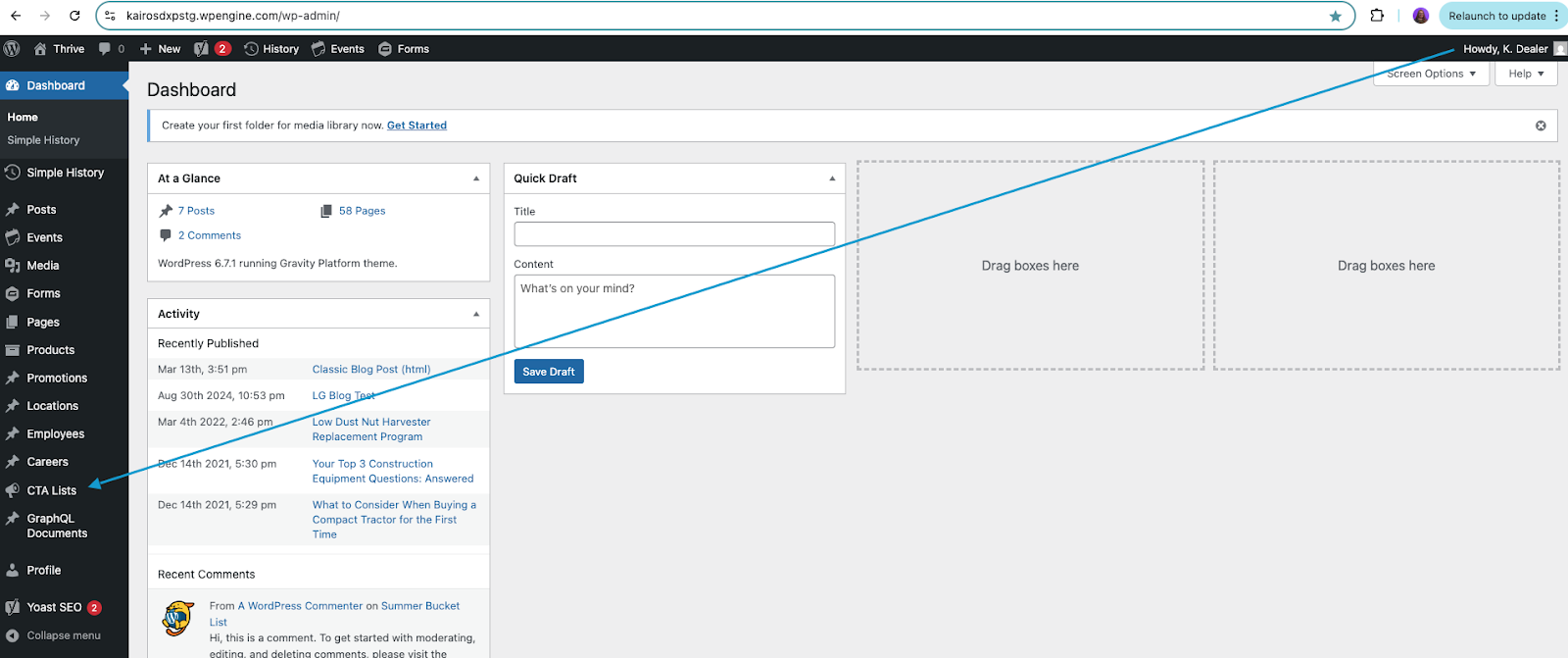Open Careers in the sidebar
Viewport: 1568px width, 658px height.
[64, 462]
